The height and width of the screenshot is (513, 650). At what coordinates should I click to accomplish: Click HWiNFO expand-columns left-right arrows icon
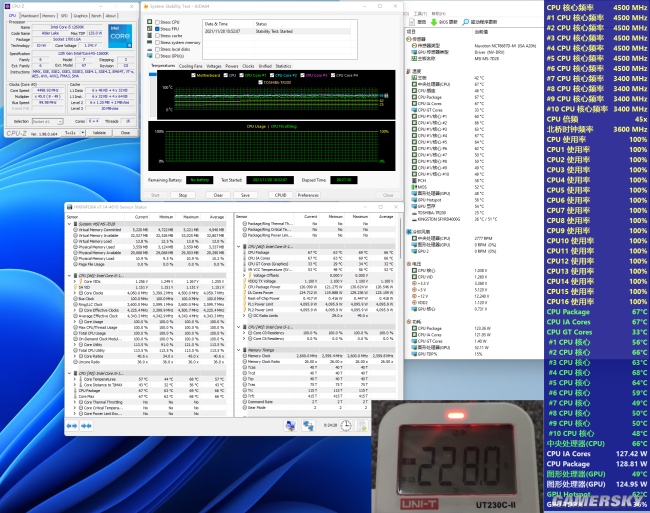pos(72,426)
